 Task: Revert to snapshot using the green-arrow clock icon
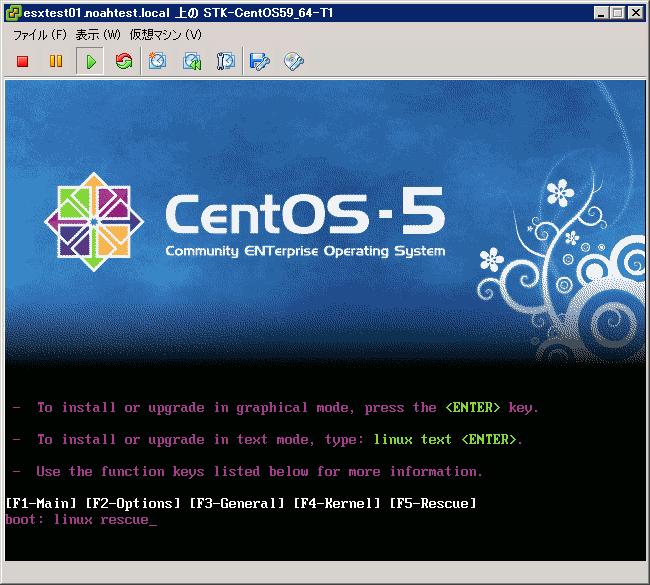coord(192,61)
